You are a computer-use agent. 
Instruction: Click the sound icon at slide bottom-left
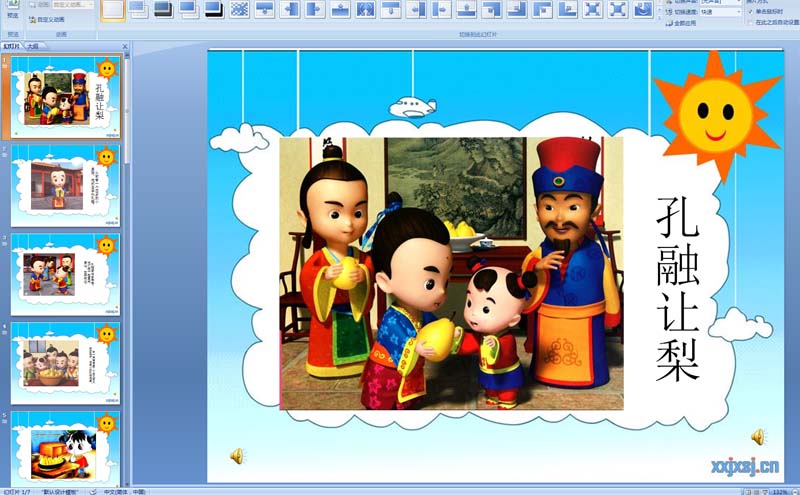[x=237, y=456]
